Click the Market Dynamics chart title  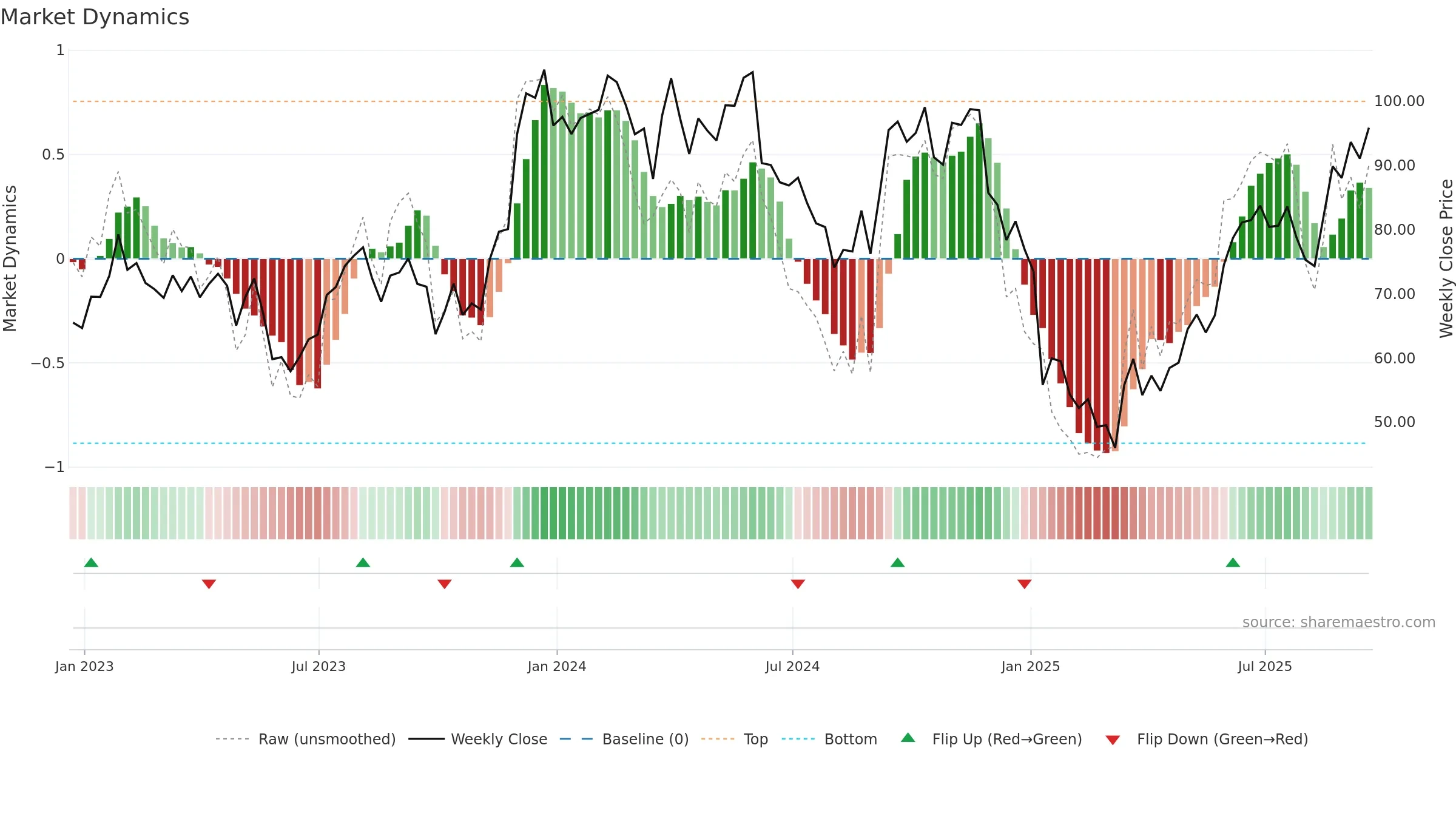[x=95, y=17]
